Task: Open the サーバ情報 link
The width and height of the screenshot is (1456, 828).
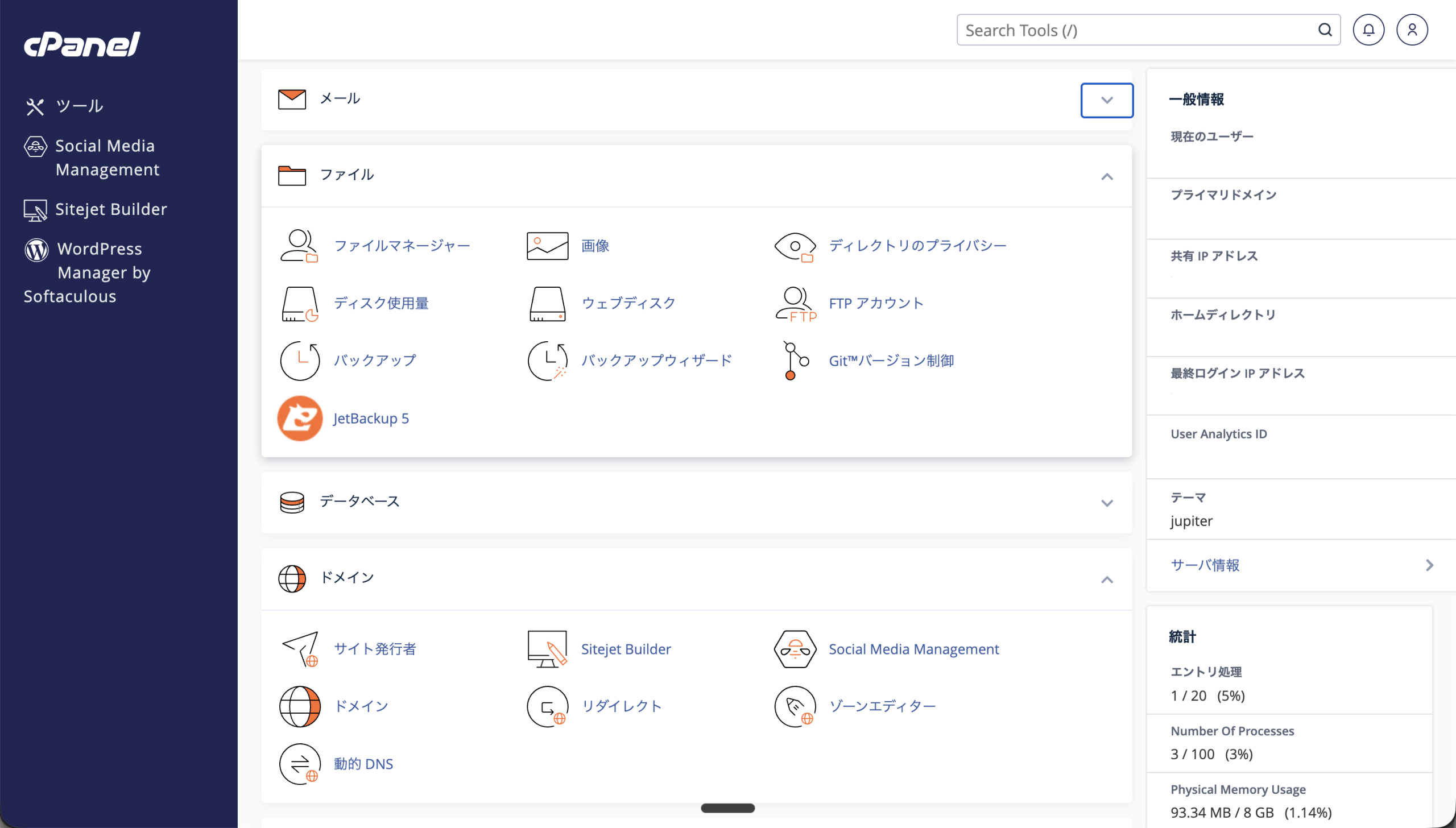Action: [x=1205, y=565]
